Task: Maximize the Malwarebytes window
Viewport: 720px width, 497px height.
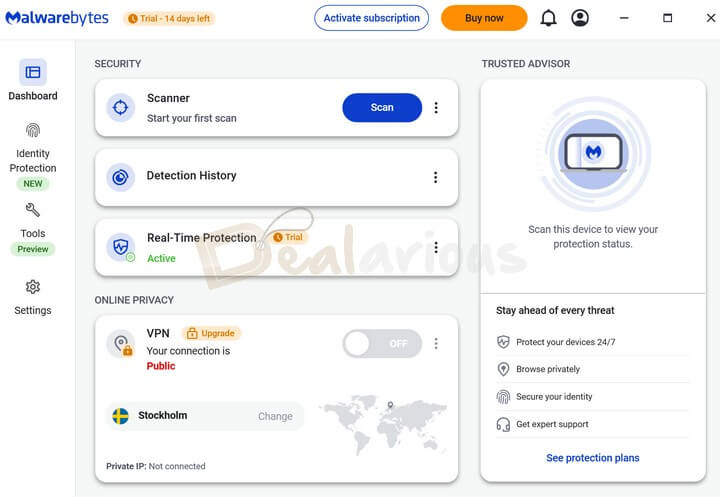Action: [668, 18]
